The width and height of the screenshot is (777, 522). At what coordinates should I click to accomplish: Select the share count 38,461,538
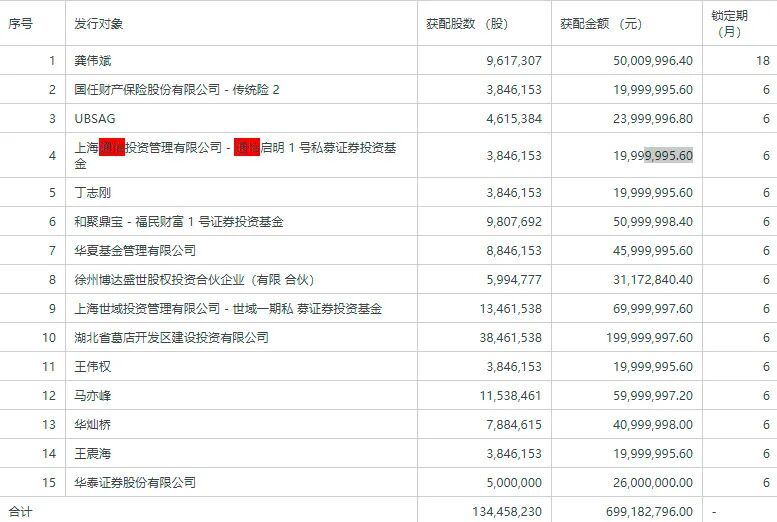[x=510, y=338]
